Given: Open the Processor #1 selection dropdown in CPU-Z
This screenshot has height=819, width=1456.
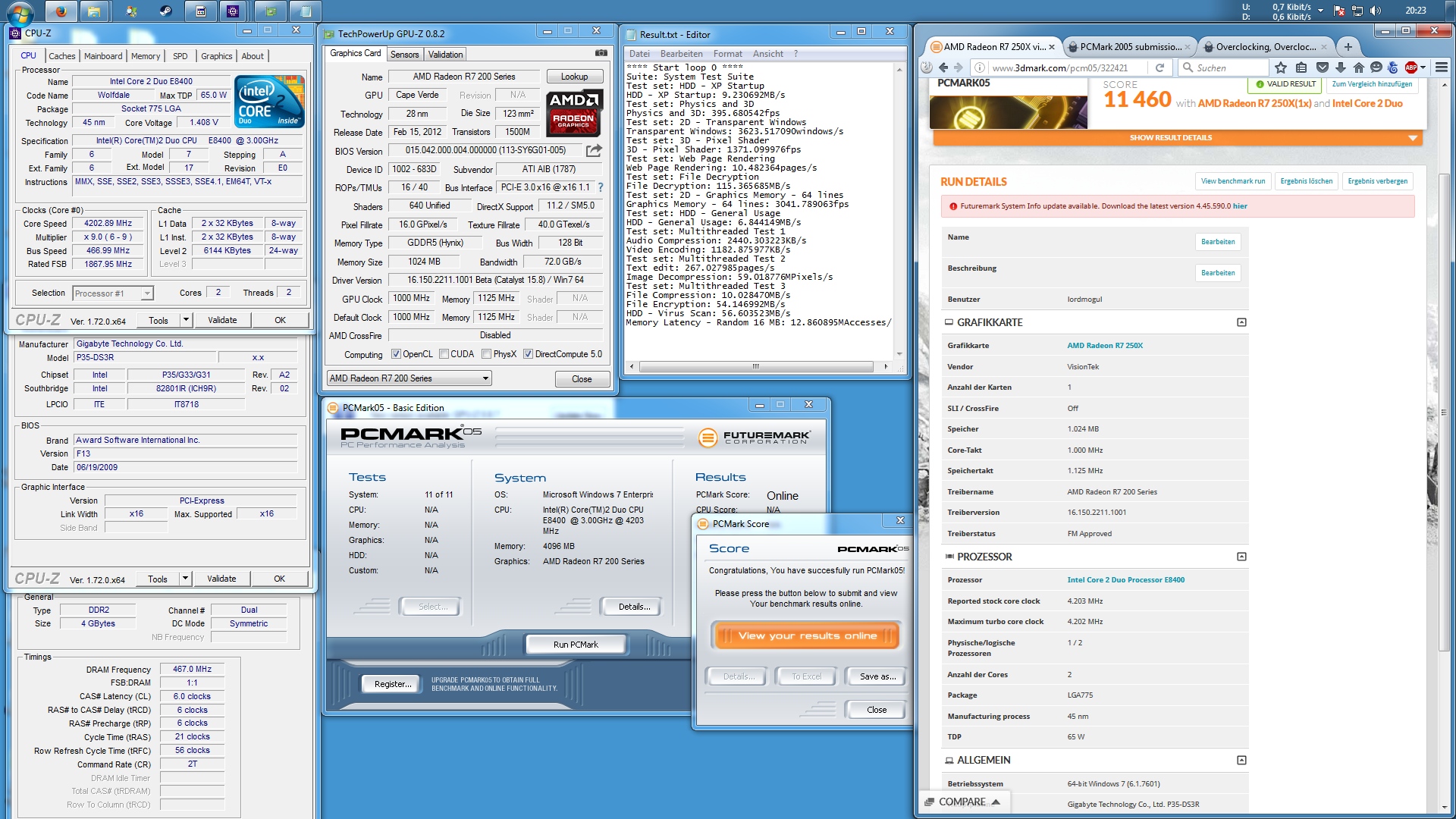Looking at the screenshot, I should tap(113, 293).
